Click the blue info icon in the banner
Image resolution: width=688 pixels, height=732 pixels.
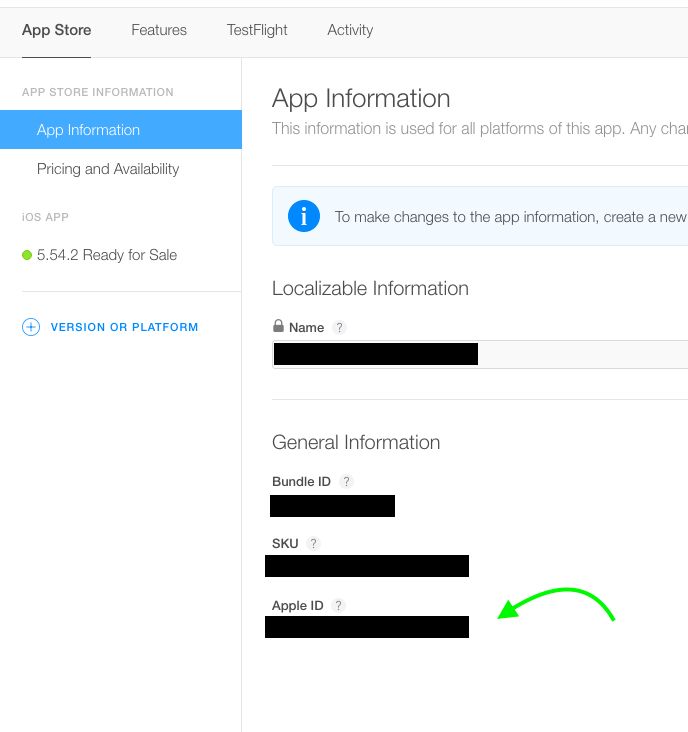pos(304,216)
